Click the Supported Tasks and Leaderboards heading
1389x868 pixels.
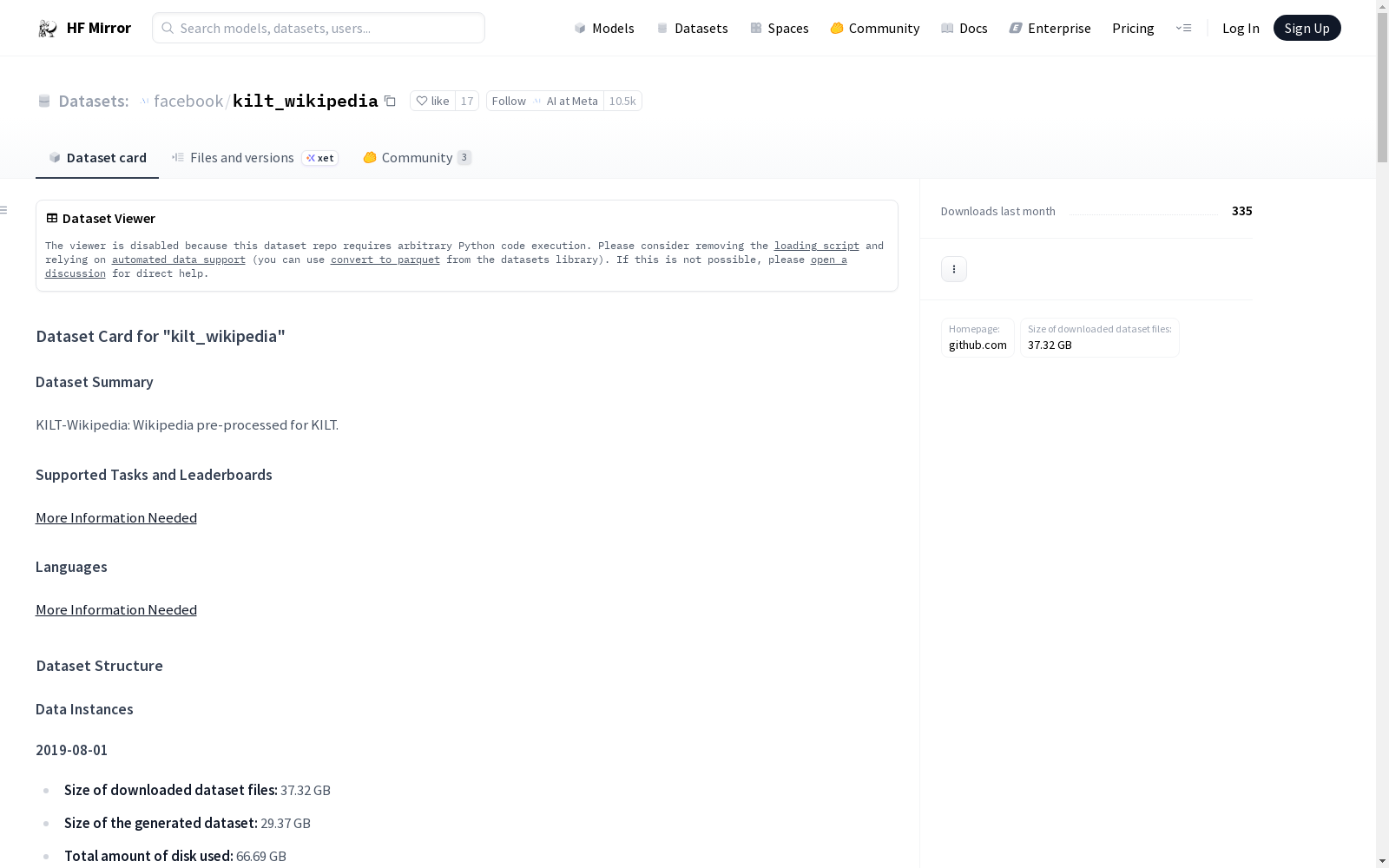[x=154, y=475]
